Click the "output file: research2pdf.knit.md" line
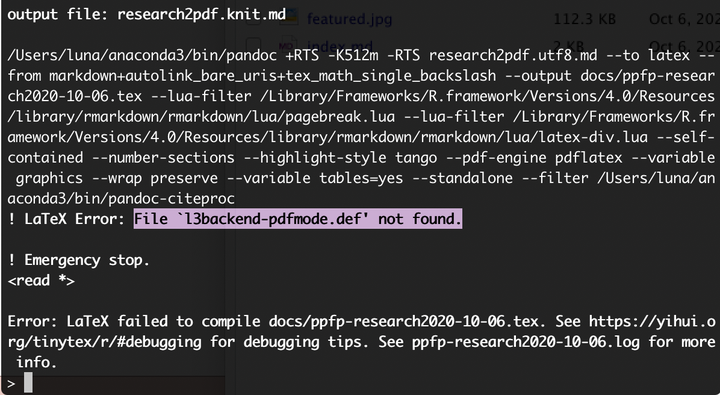Image resolution: width=720 pixels, height=395 pixels. (146, 14)
